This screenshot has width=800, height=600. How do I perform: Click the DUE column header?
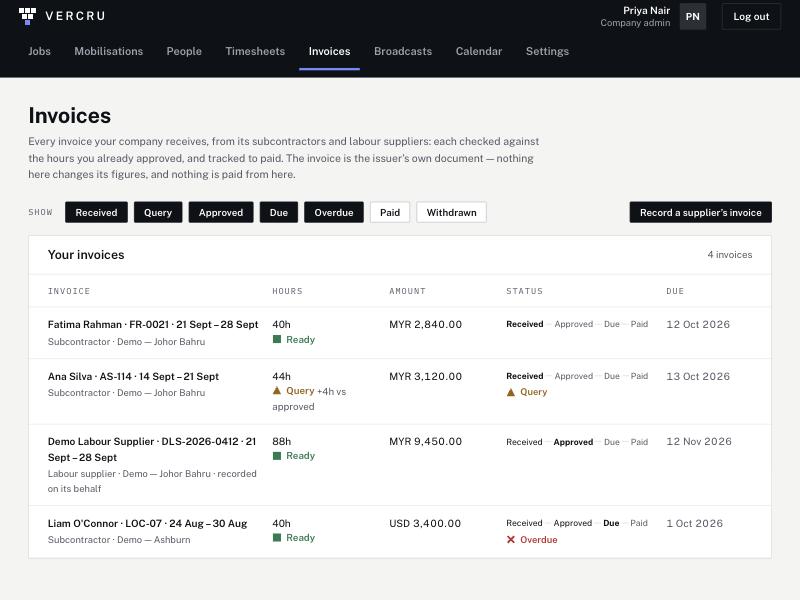click(675, 291)
